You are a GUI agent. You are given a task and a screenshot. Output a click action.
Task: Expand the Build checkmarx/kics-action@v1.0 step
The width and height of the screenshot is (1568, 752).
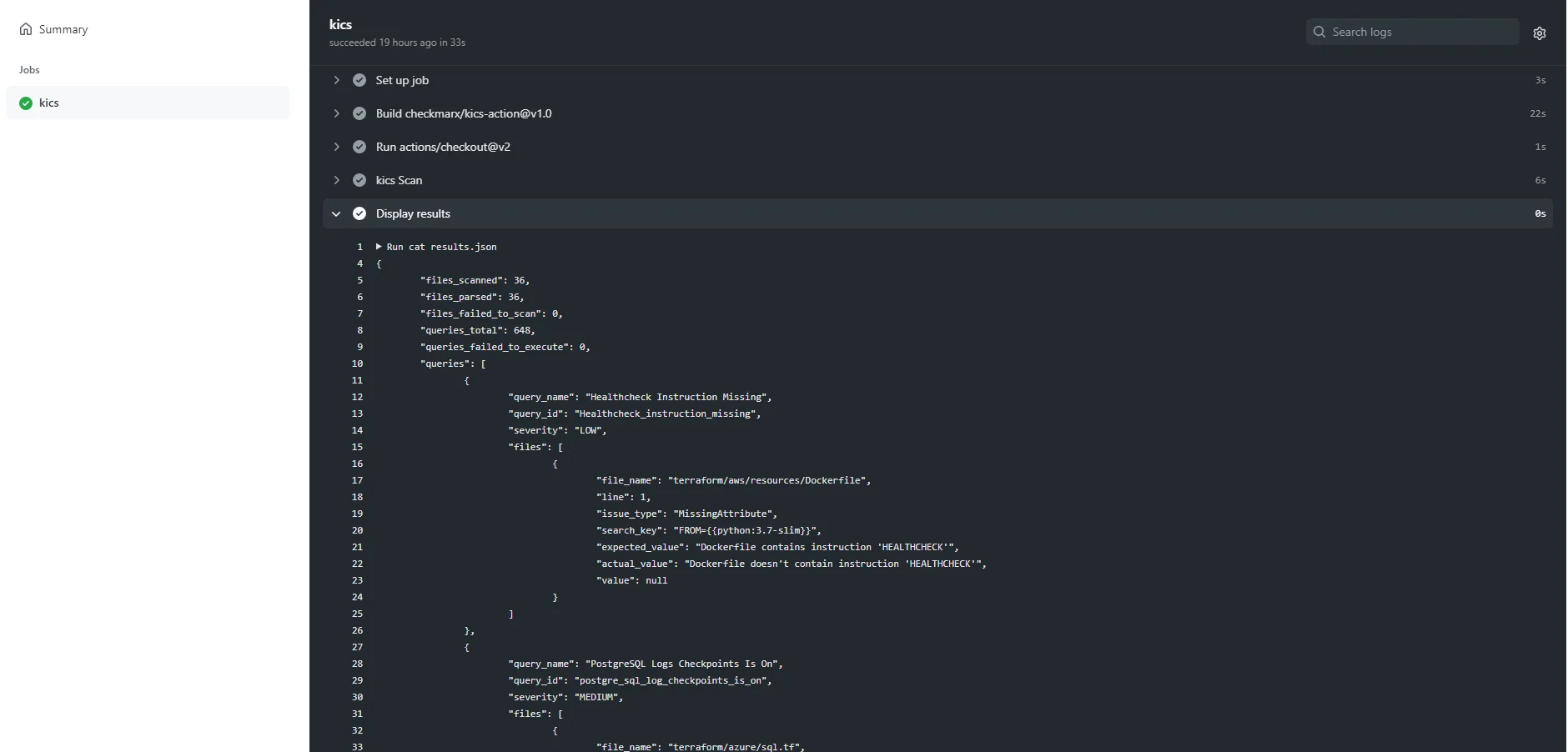click(336, 113)
